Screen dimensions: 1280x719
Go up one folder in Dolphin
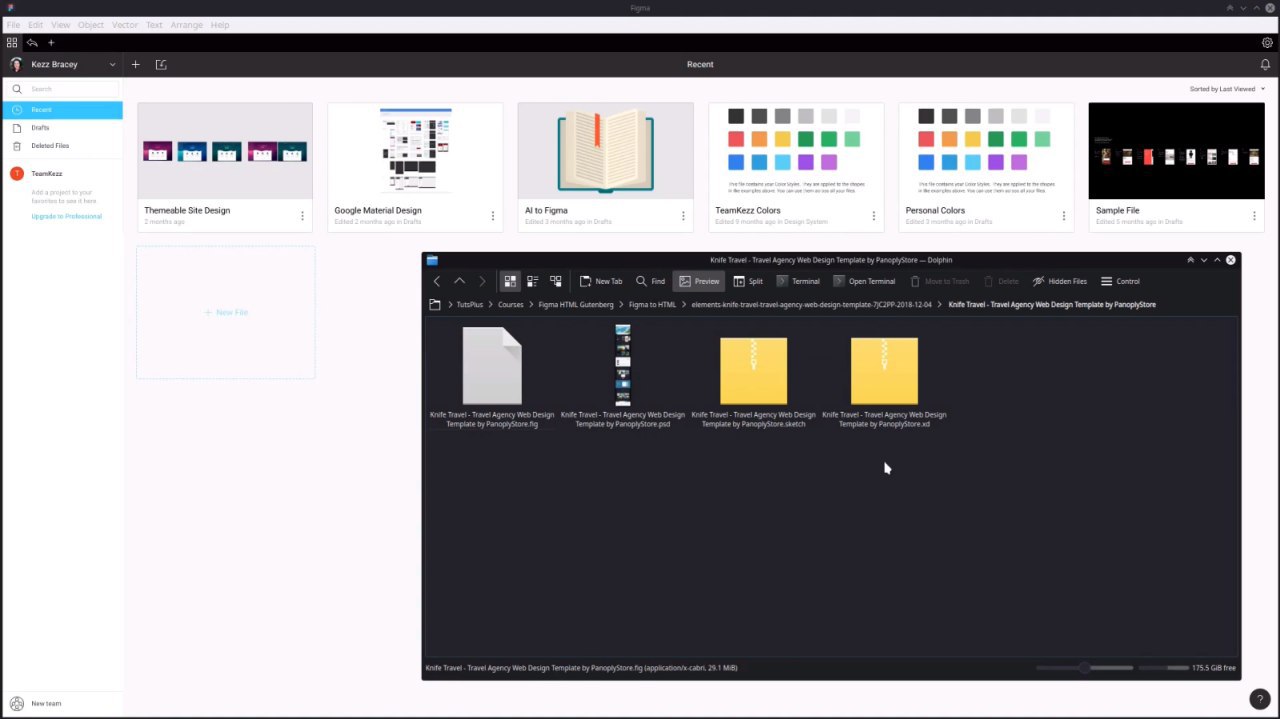(459, 281)
